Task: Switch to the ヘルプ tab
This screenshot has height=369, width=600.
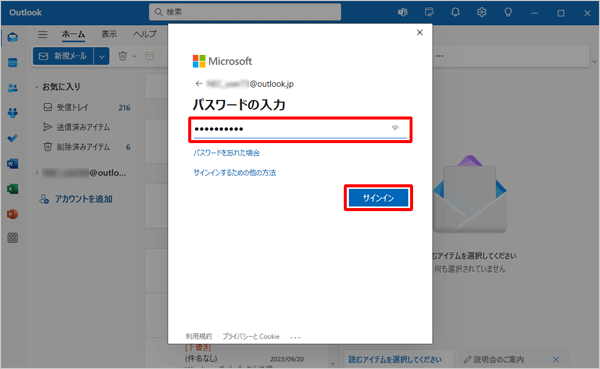Action: (145, 34)
